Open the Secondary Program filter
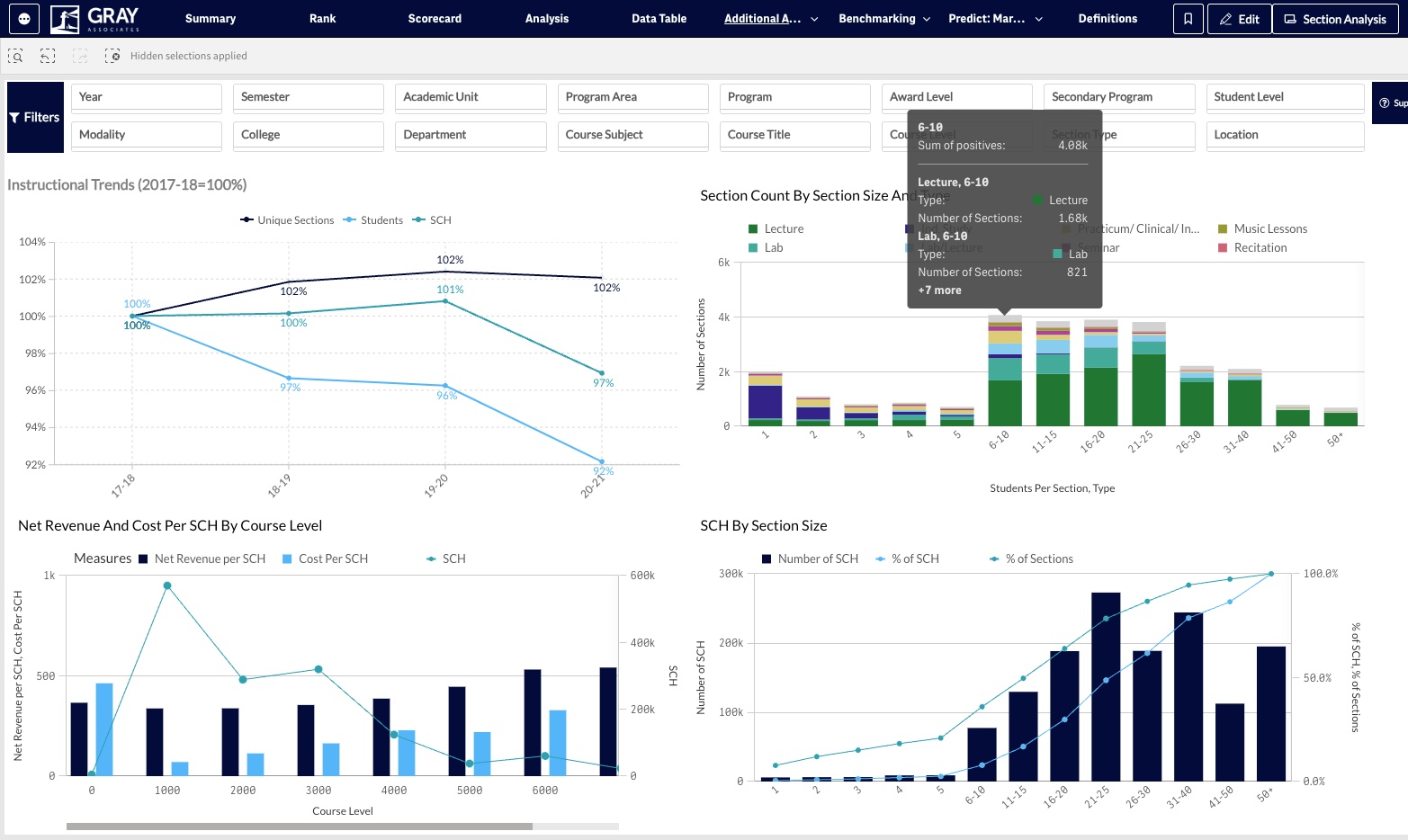The height and width of the screenshot is (840, 1408). pyautogui.click(x=1120, y=97)
